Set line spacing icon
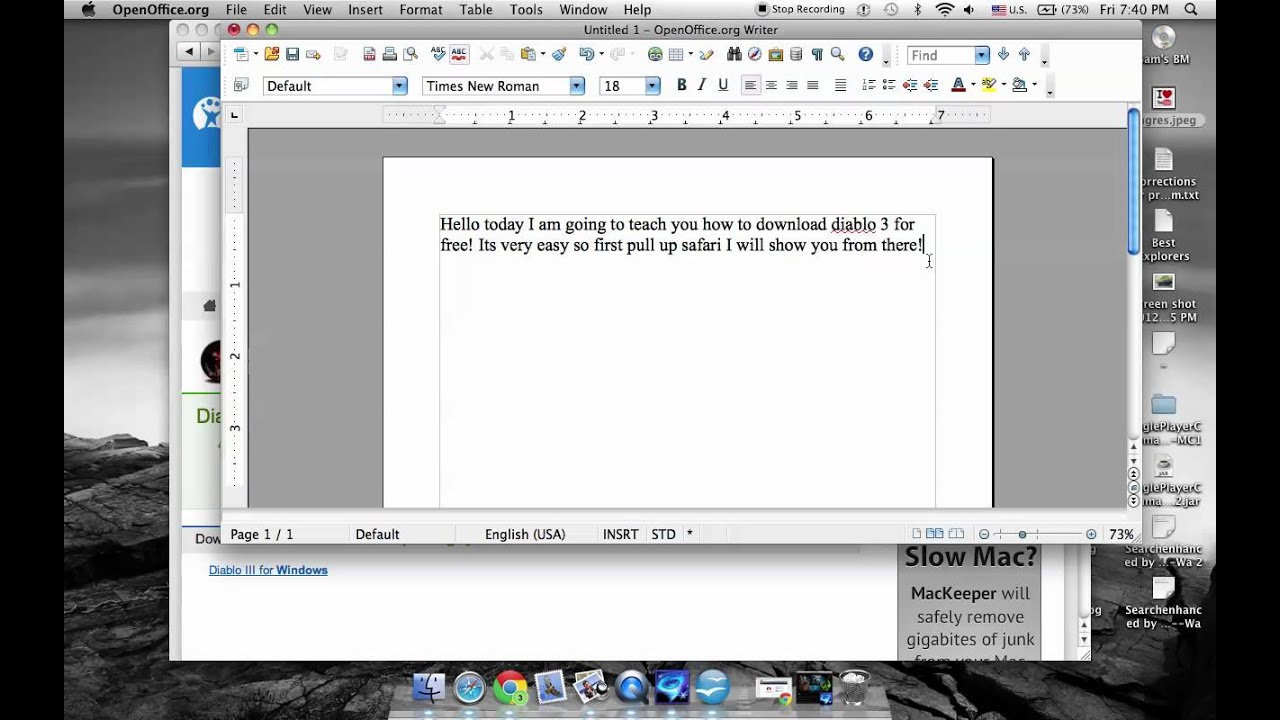 pyautogui.click(x=841, y=85)
